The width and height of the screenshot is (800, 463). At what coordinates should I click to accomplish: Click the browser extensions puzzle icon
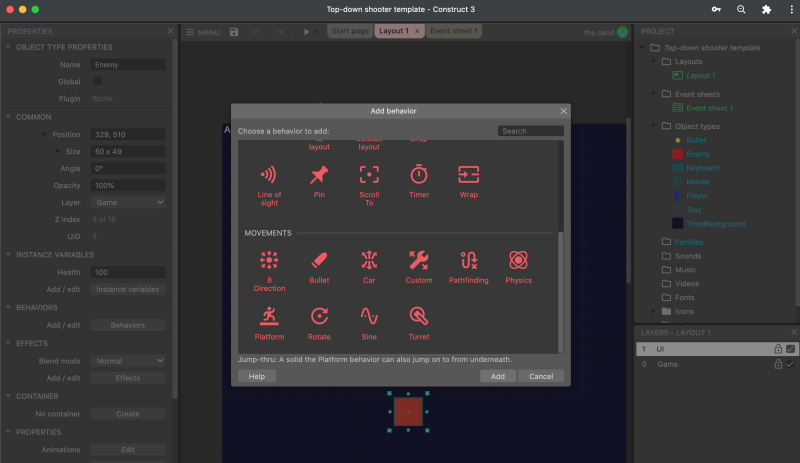[x=766, y=9]
